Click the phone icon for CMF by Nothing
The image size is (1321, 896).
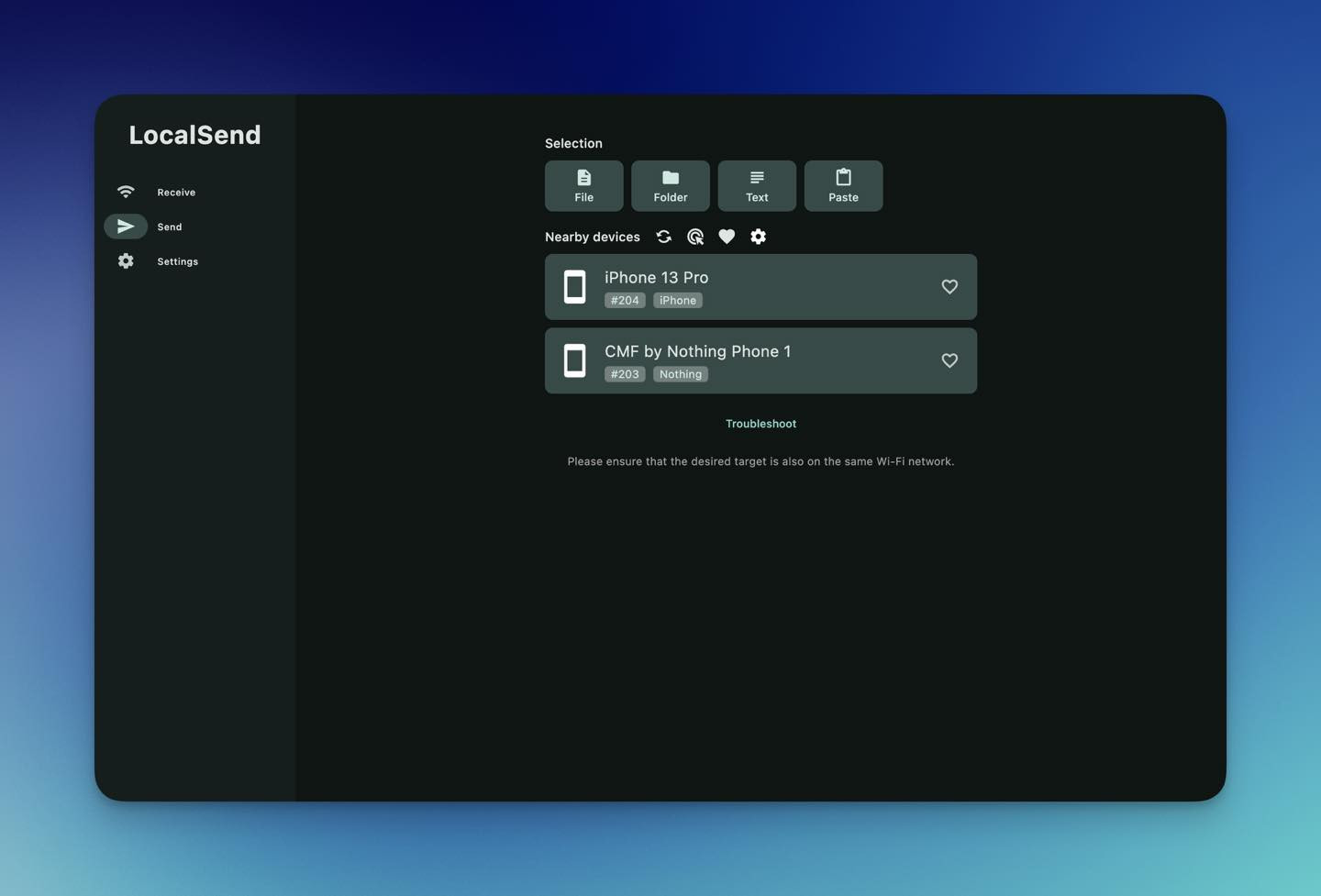pos(574,360)
